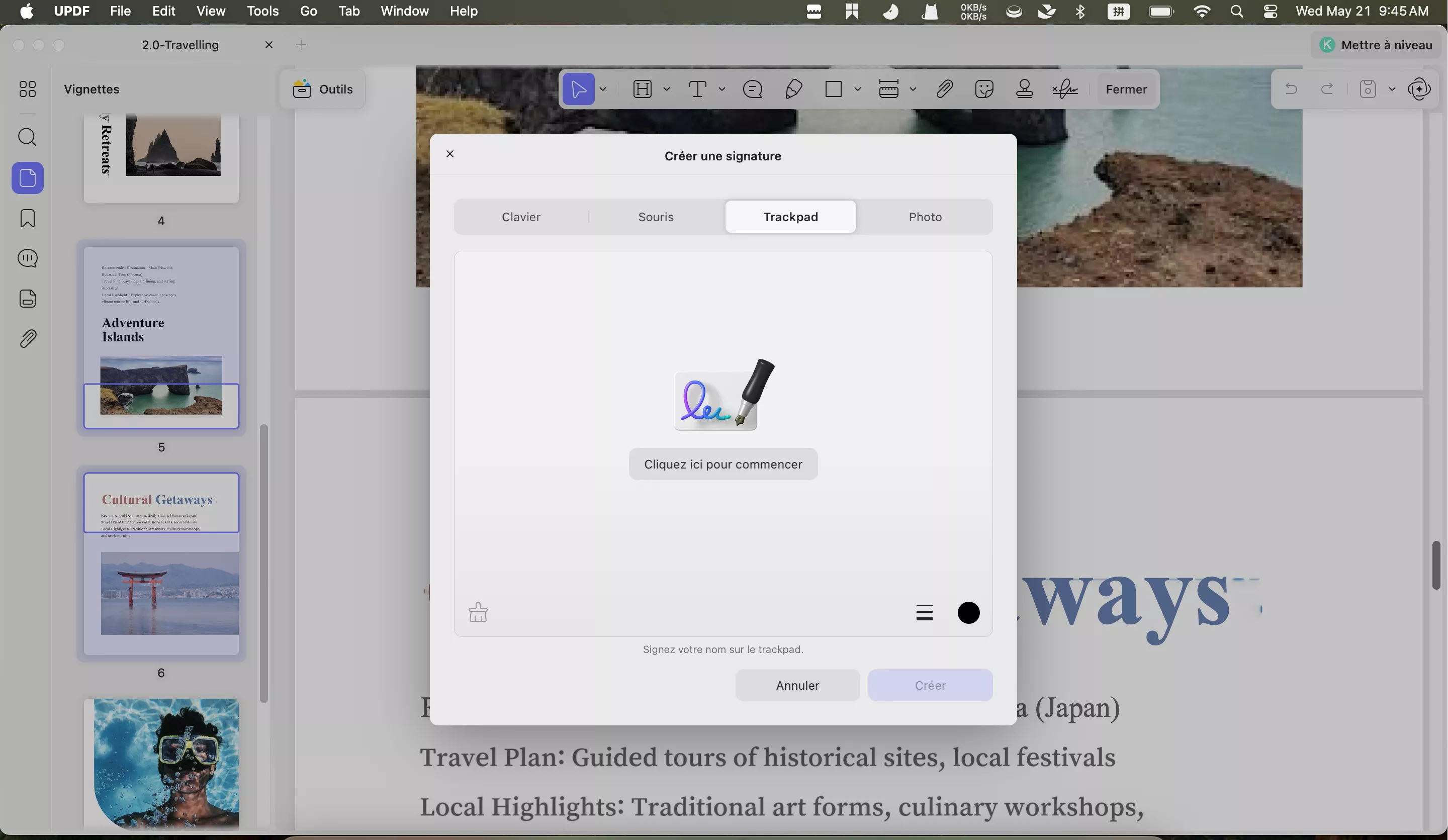1448x840 pixels.
Task: Expand the highlight tool dropdown arrow
Action: pyautogui.click(x=667, y=89)
